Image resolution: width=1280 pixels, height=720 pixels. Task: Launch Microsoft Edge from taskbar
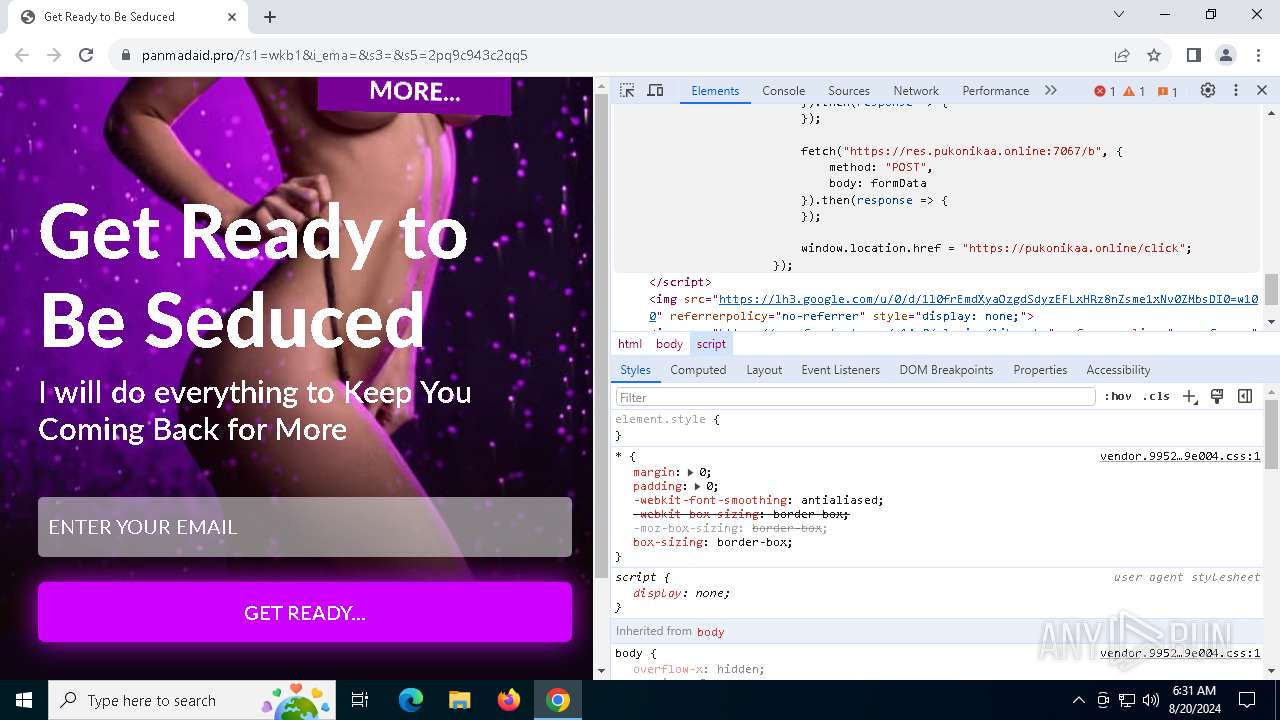click(411, 700)
